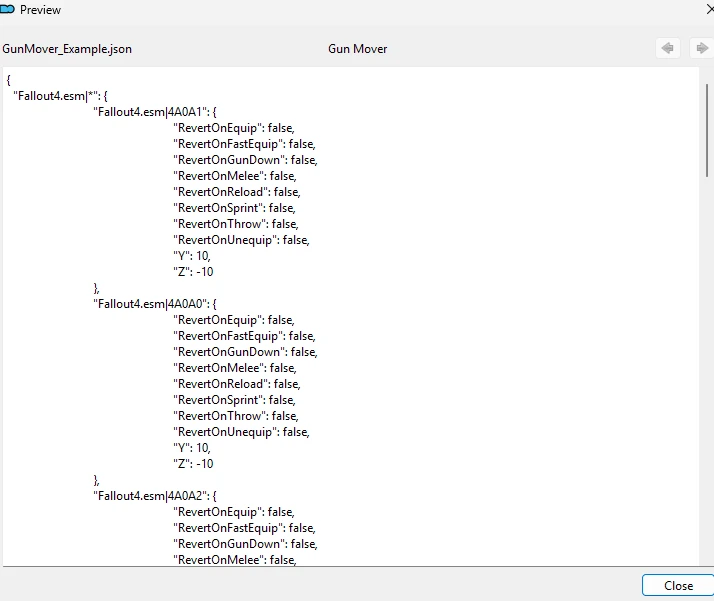Click "RevertOnFastEquip" under 4A0A2
This screenshot has width=714, height=601.
click(244, 528)
